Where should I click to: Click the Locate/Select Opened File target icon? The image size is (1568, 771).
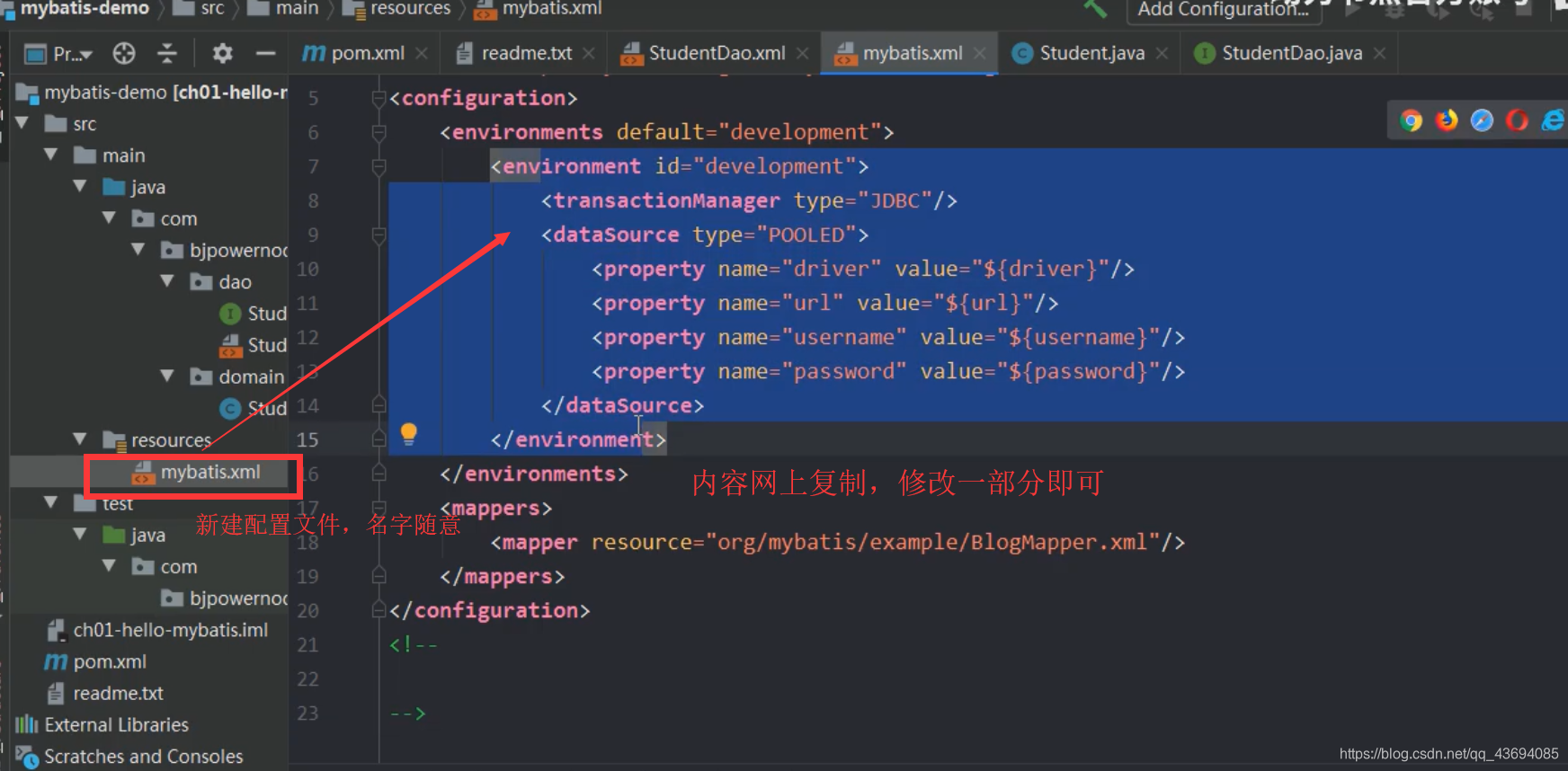[124, 54]
